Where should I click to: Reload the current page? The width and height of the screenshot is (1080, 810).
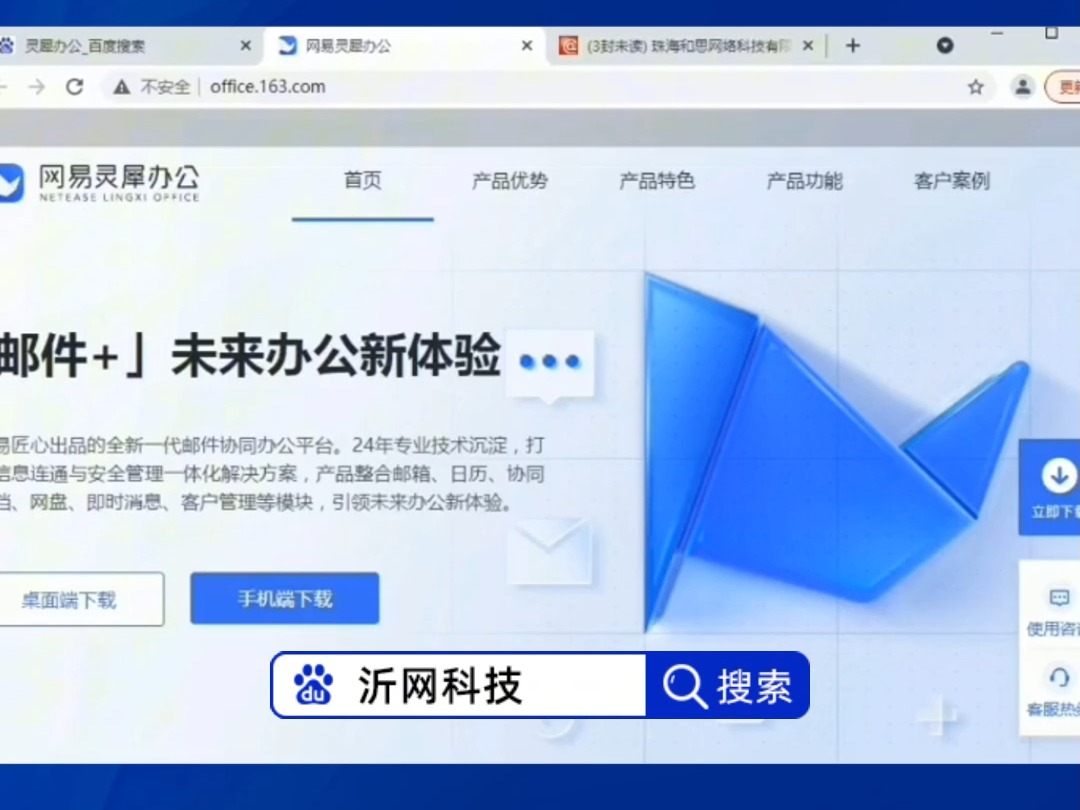[x=74, y=87]
